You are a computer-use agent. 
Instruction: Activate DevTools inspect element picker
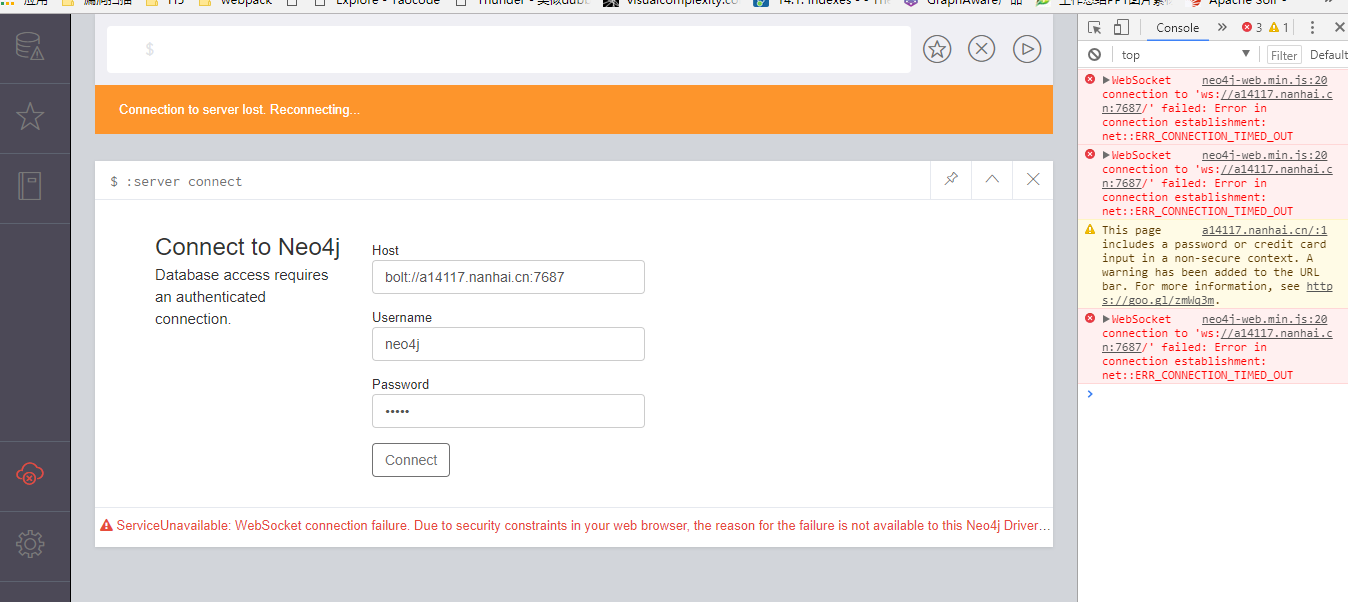pyautogui.click(x=1095, y=28)
